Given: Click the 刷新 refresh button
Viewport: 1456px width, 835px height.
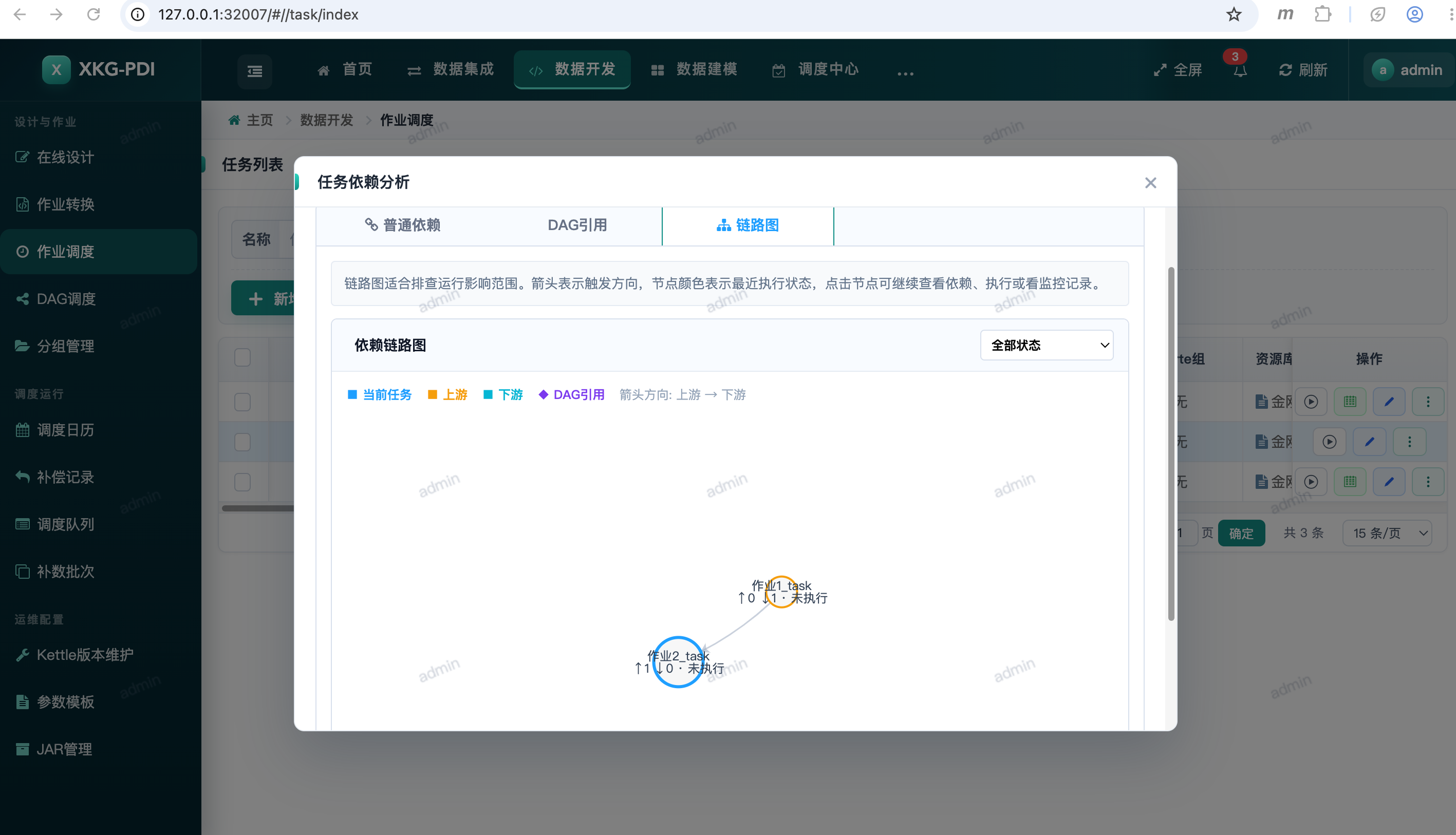Looking at the screenshot, I should 1303,70.
